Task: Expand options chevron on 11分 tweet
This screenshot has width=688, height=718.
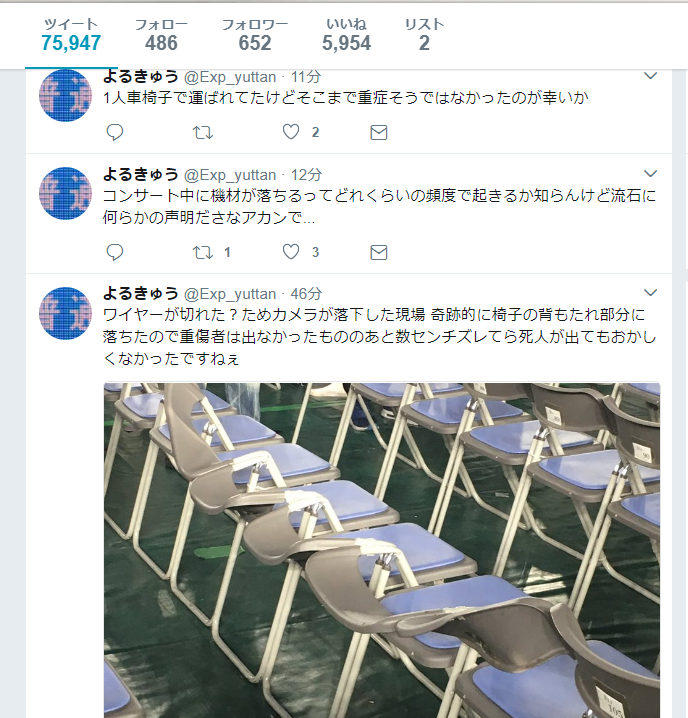Action: pos(650,76)
